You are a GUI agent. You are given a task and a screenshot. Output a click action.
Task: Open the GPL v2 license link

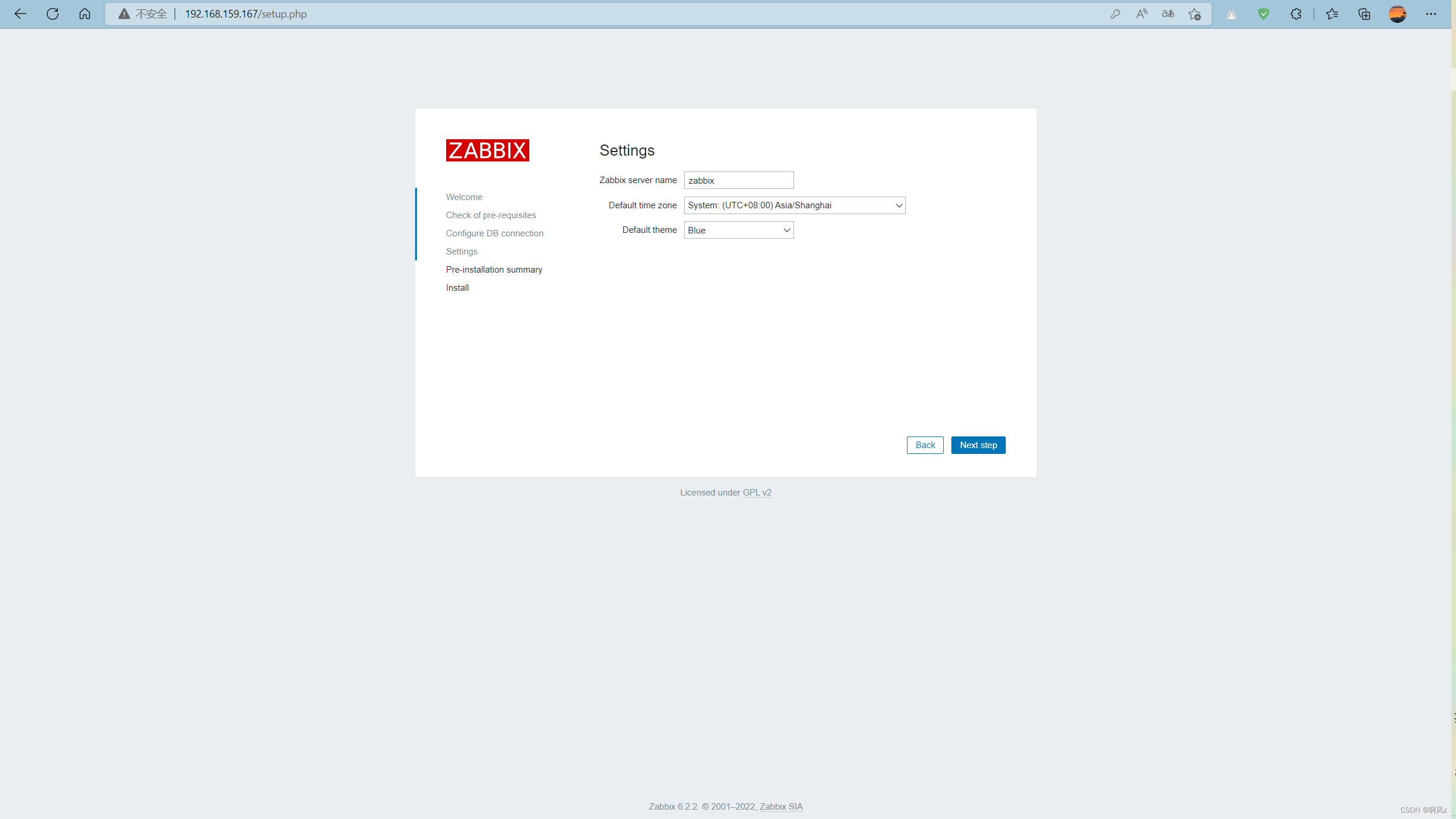[757, 493]
